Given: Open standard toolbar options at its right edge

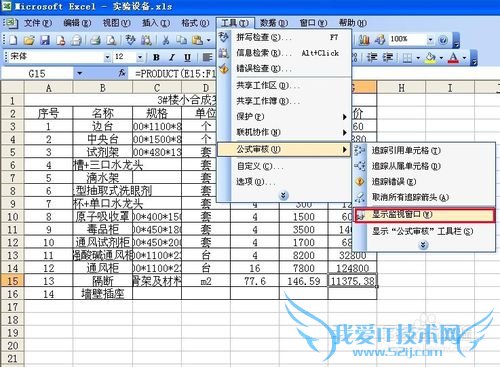Looking at the screenshot, I should tap(456, 41).
